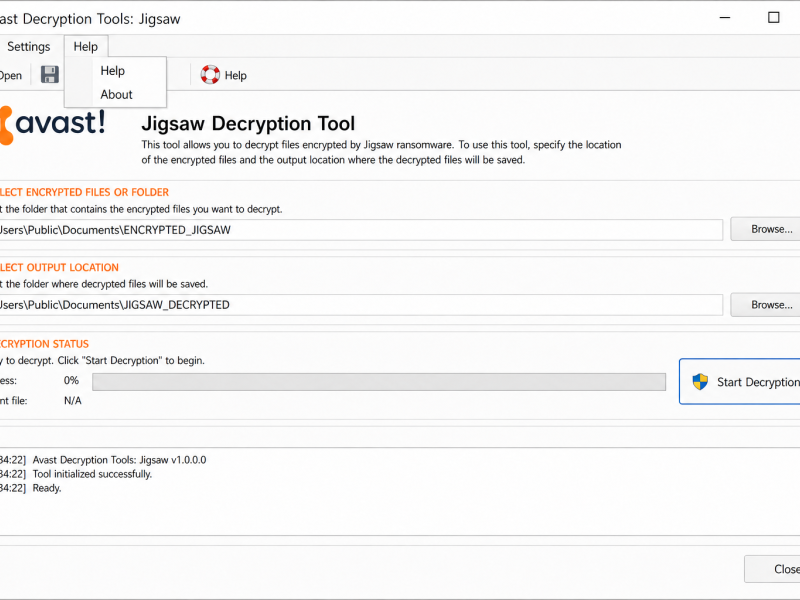Click the Jigsaw Decryption Tool heading
The height and width of the screenshot is (600, 800).
tap(248, 123)
